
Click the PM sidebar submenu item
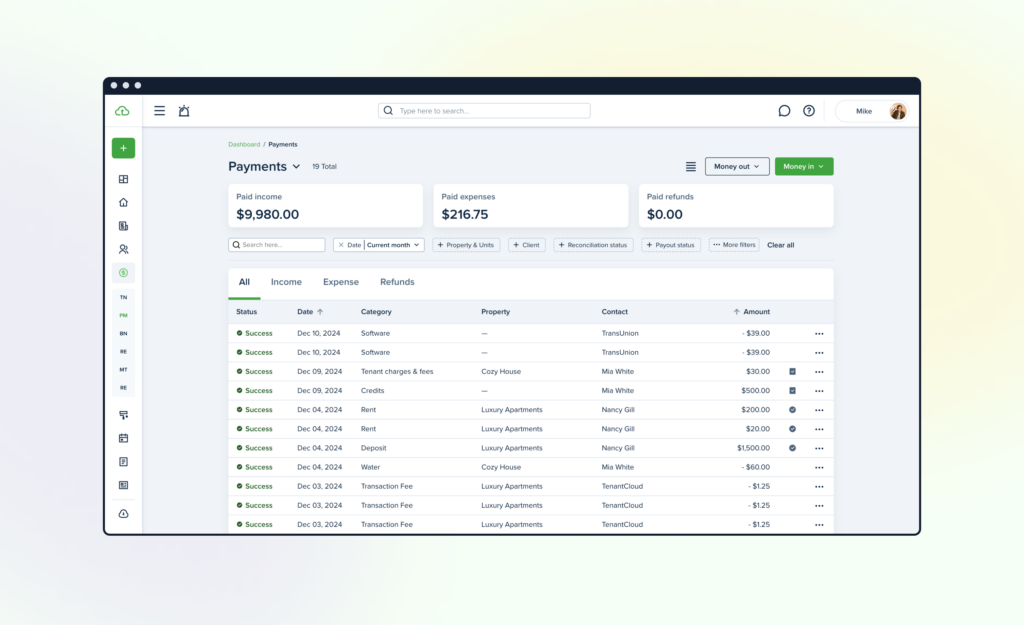click(x=123, y=315)
